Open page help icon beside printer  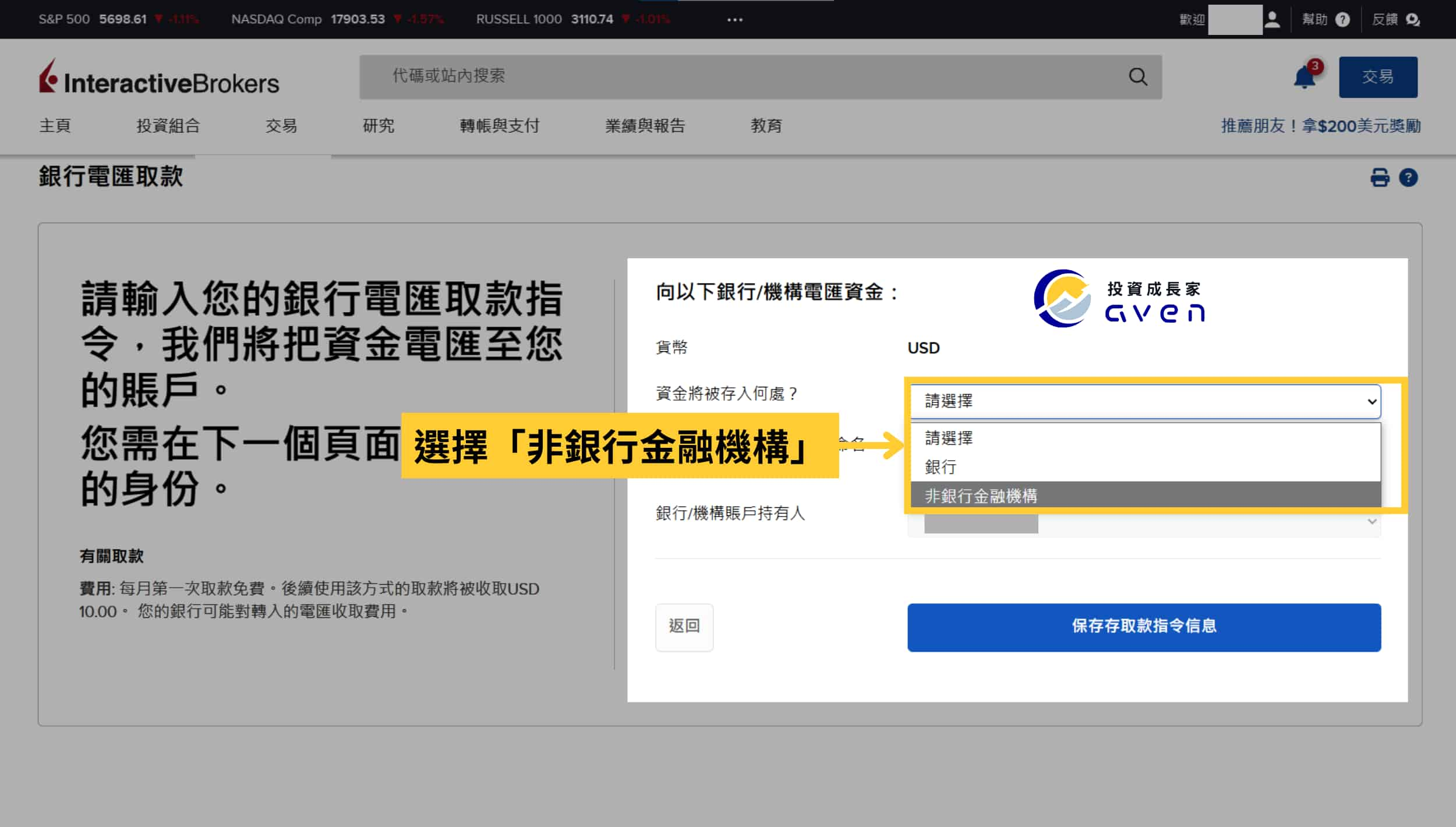click(1408, 177)
